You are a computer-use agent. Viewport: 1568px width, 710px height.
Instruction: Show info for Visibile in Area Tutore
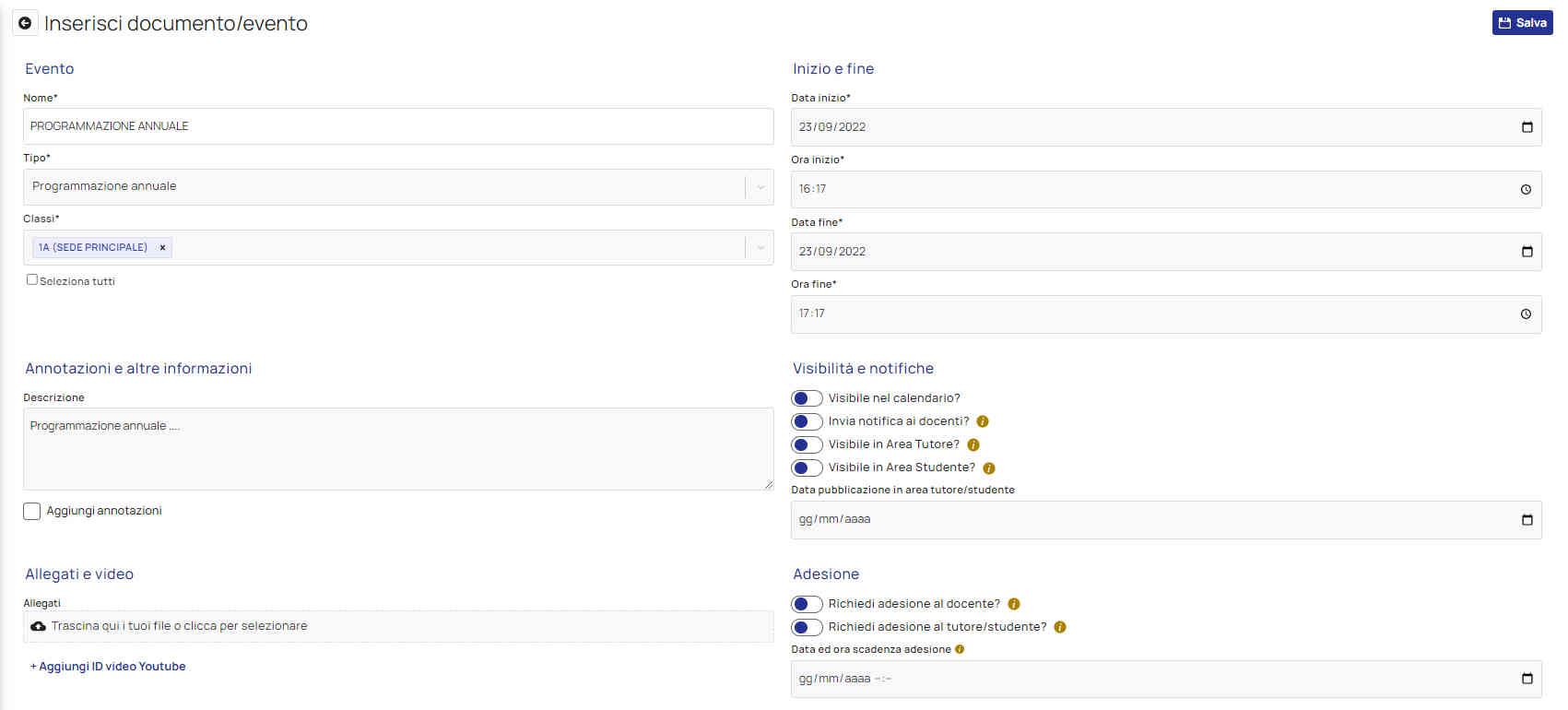coord(973,444)
